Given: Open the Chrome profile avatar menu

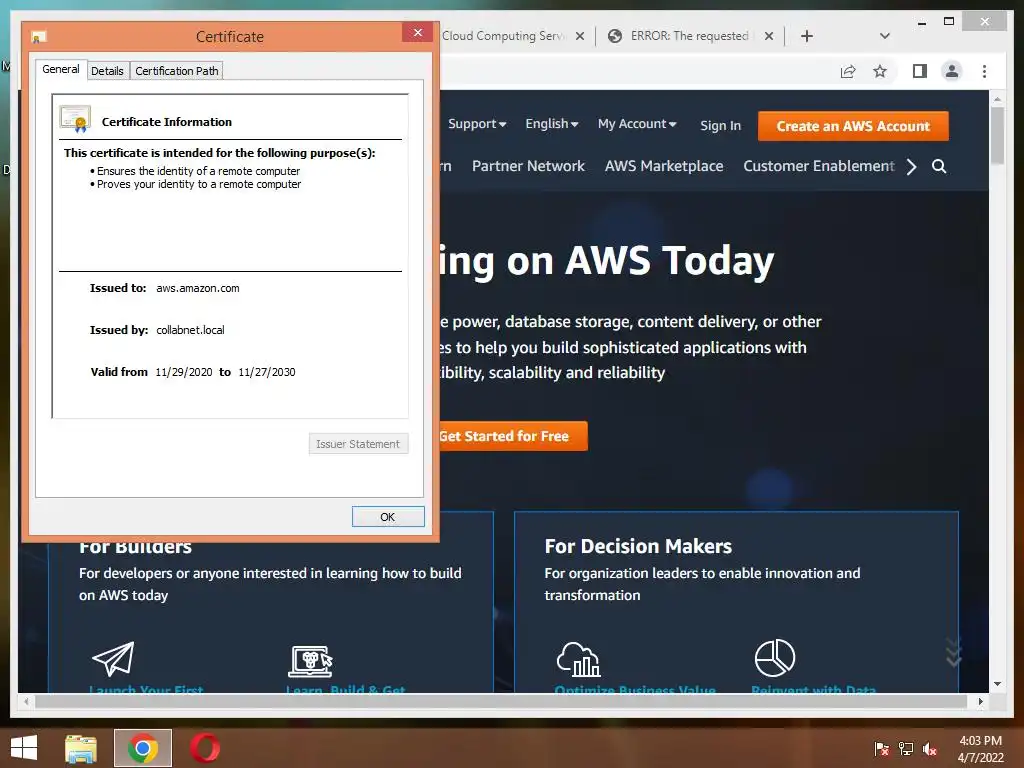Looking at the screenshot, I should (952, 71).
